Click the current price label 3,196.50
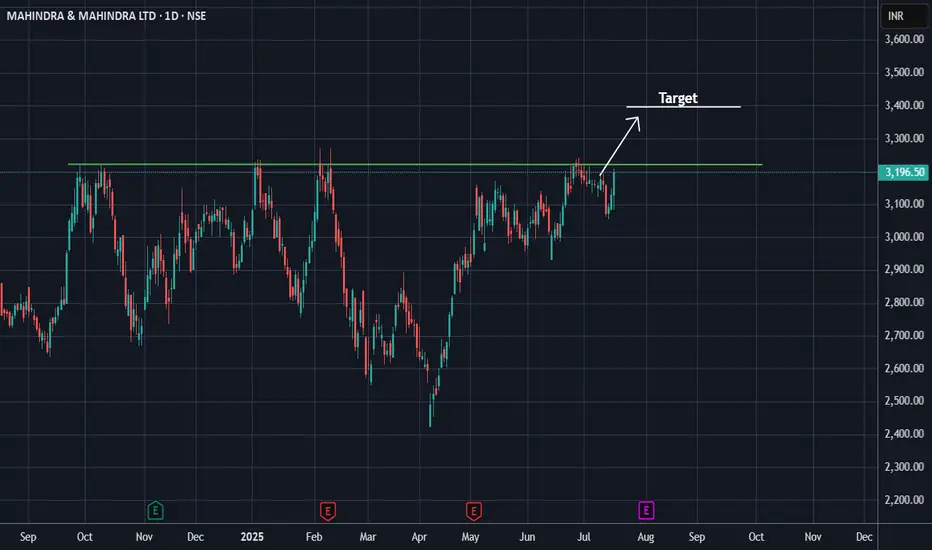Screen dimensions: 932x550 904,172
